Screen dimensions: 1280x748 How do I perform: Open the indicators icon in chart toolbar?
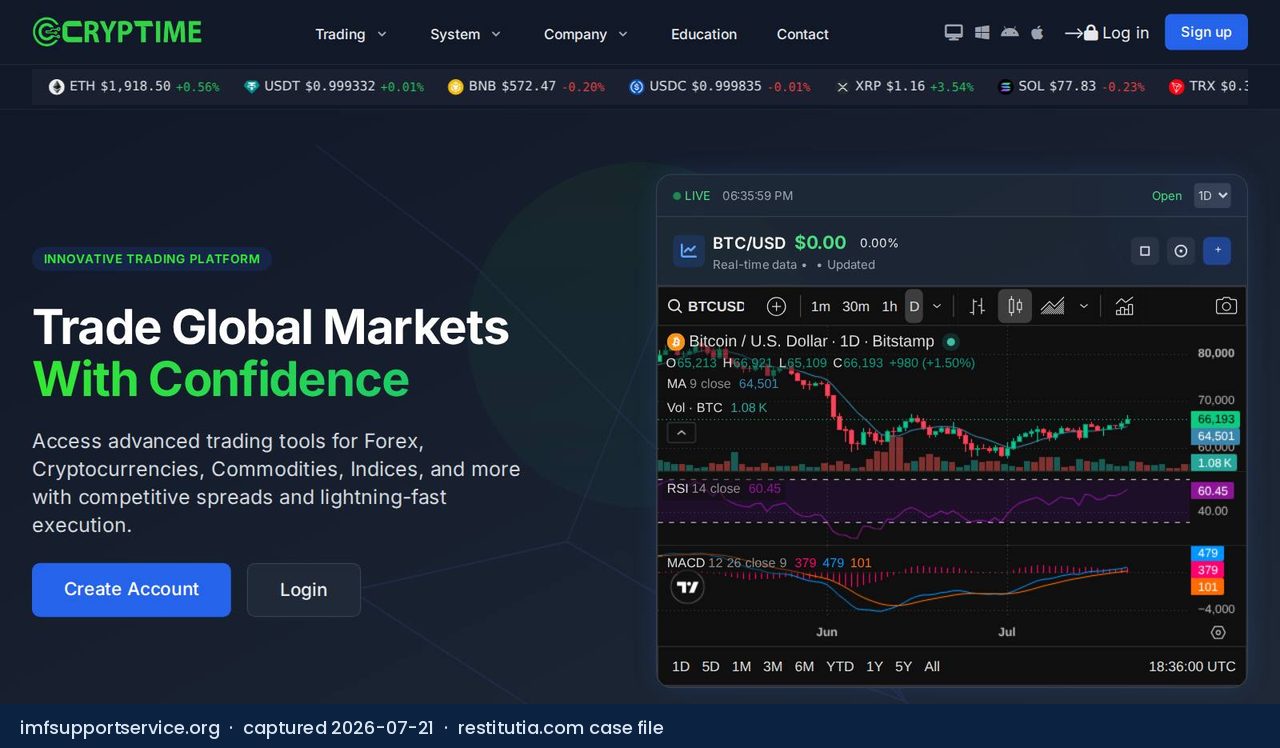[1124, 306]
